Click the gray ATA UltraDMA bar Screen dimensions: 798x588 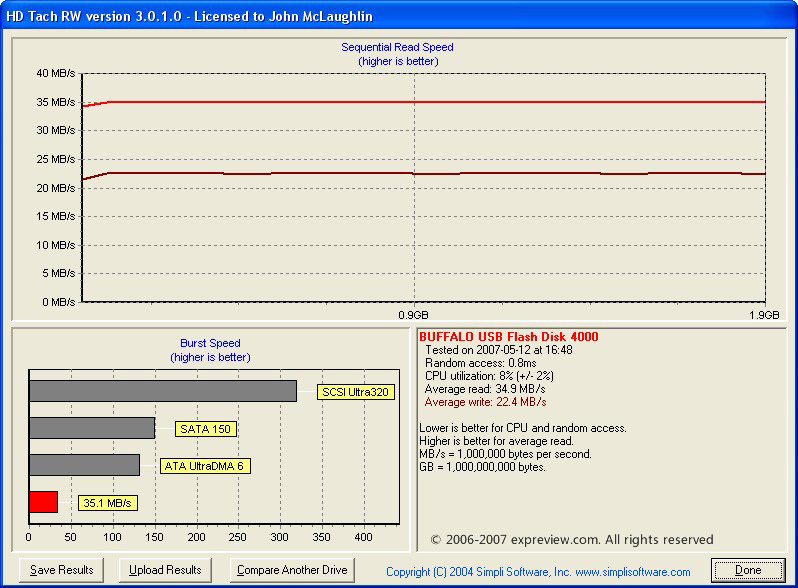[84, 465]
